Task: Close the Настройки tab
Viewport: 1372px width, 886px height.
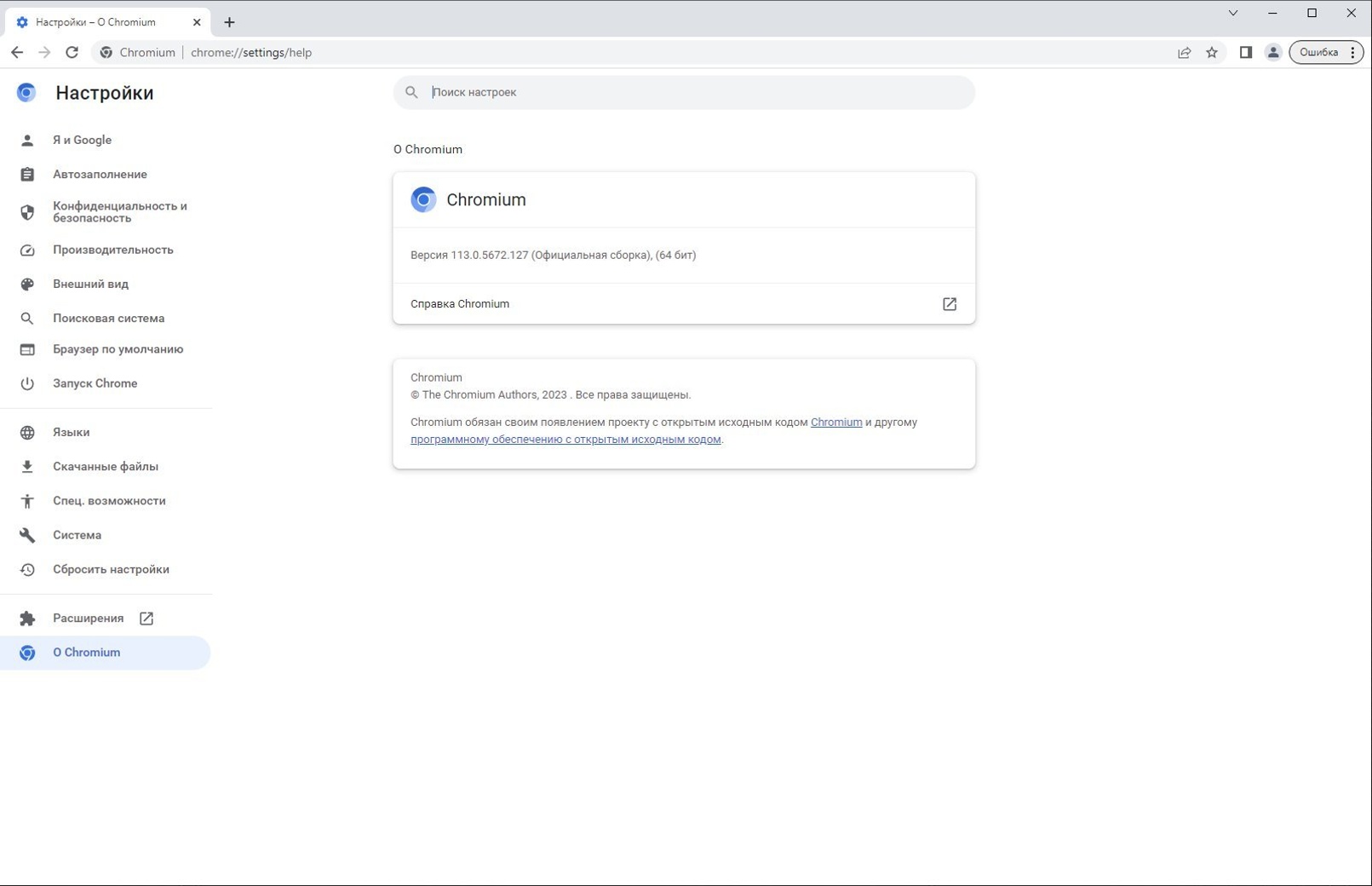Action: tap(197, 22)
